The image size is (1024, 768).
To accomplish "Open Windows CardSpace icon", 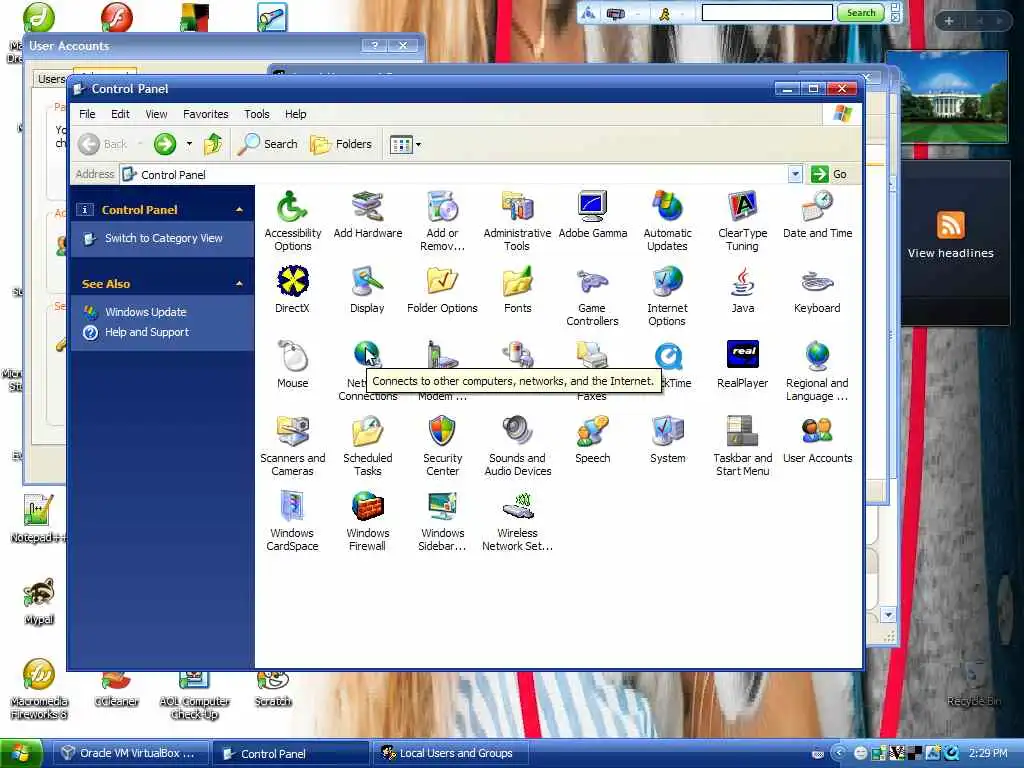I will point(292,521).
